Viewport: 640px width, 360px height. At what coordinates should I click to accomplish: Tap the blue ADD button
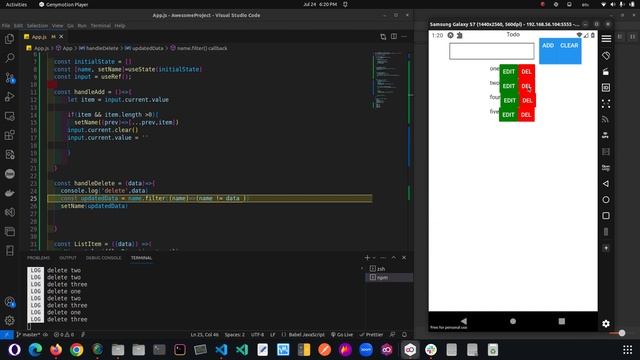pyautogui.click(x=548, y=45)
